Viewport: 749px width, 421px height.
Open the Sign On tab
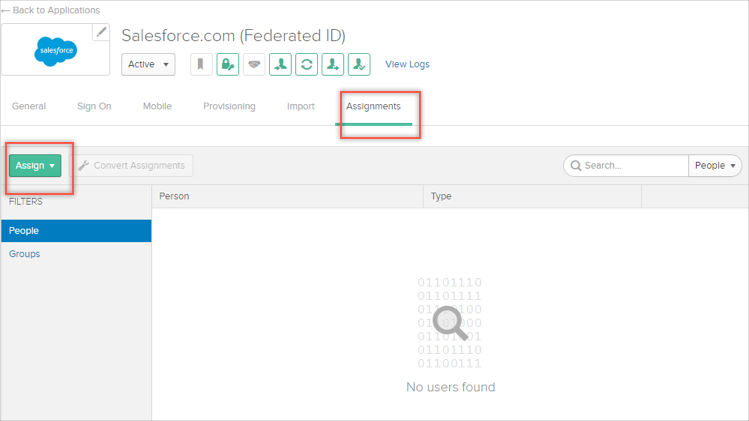pyautogui.click(x=94, y=106)
